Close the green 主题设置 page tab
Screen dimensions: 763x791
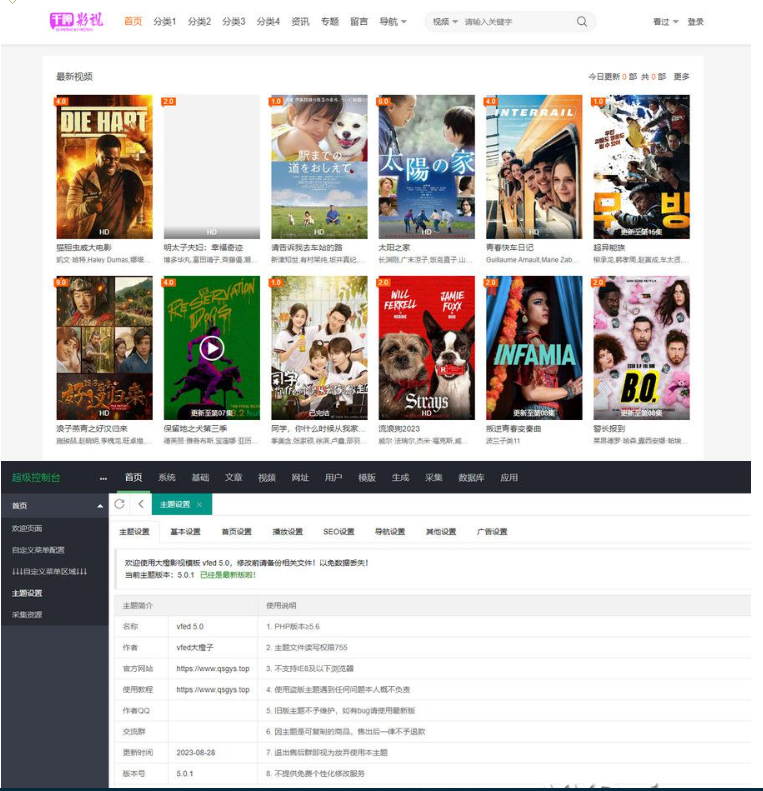(200, 505)
